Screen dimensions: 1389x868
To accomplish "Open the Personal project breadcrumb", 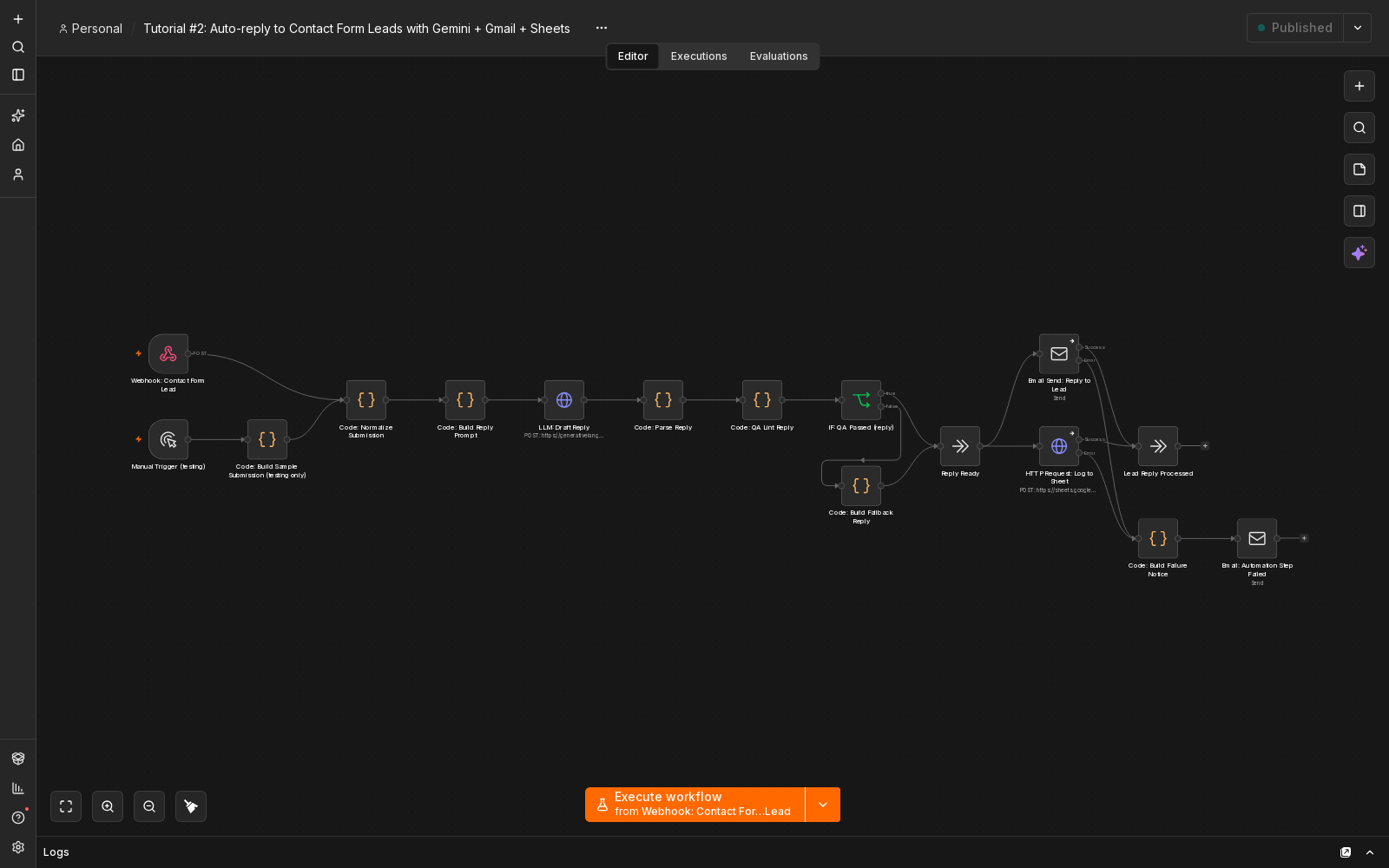I will (90, 29).
